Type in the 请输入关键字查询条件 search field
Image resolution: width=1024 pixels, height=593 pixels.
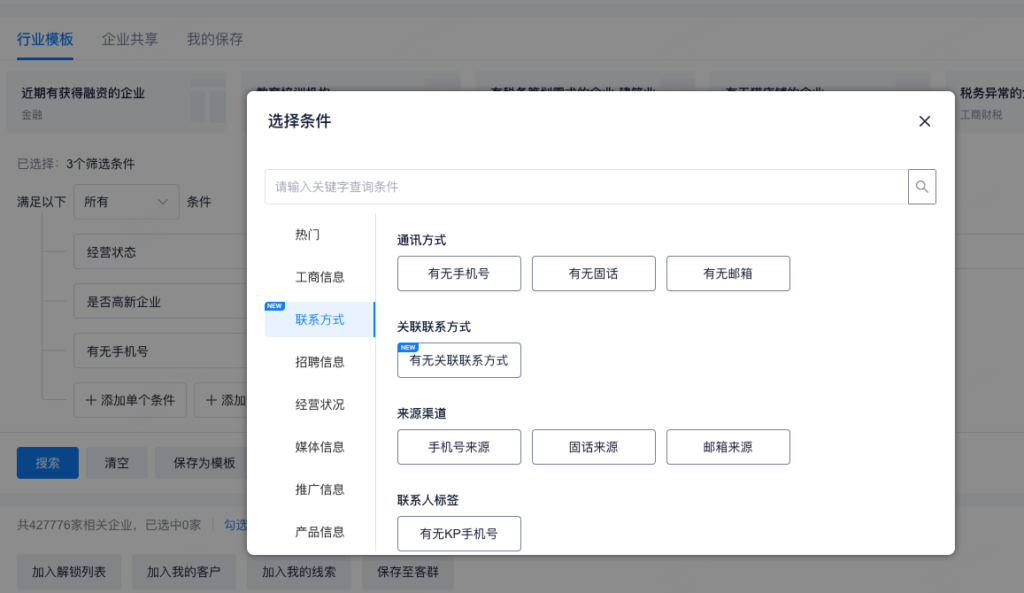(x=586, y=187)
